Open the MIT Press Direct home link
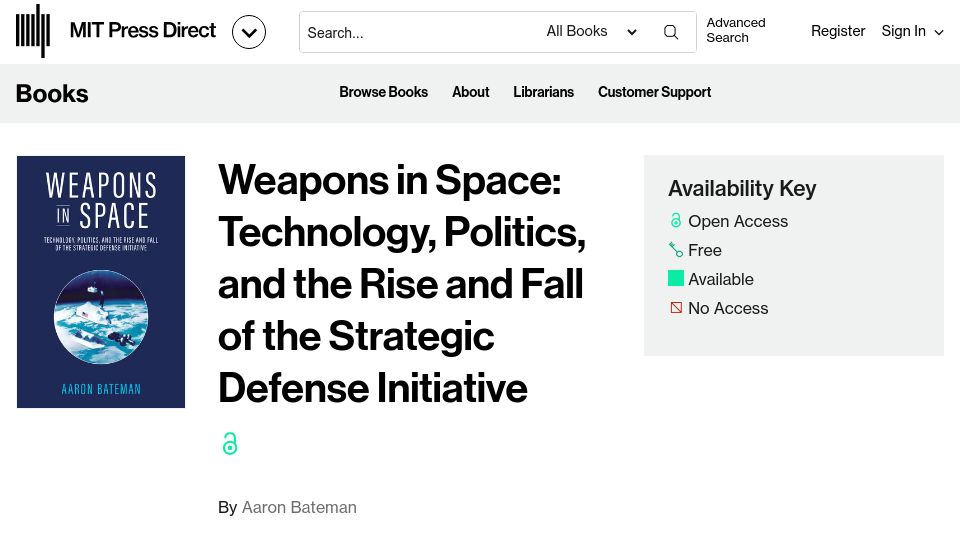The image size is (960, 540). 143,30
